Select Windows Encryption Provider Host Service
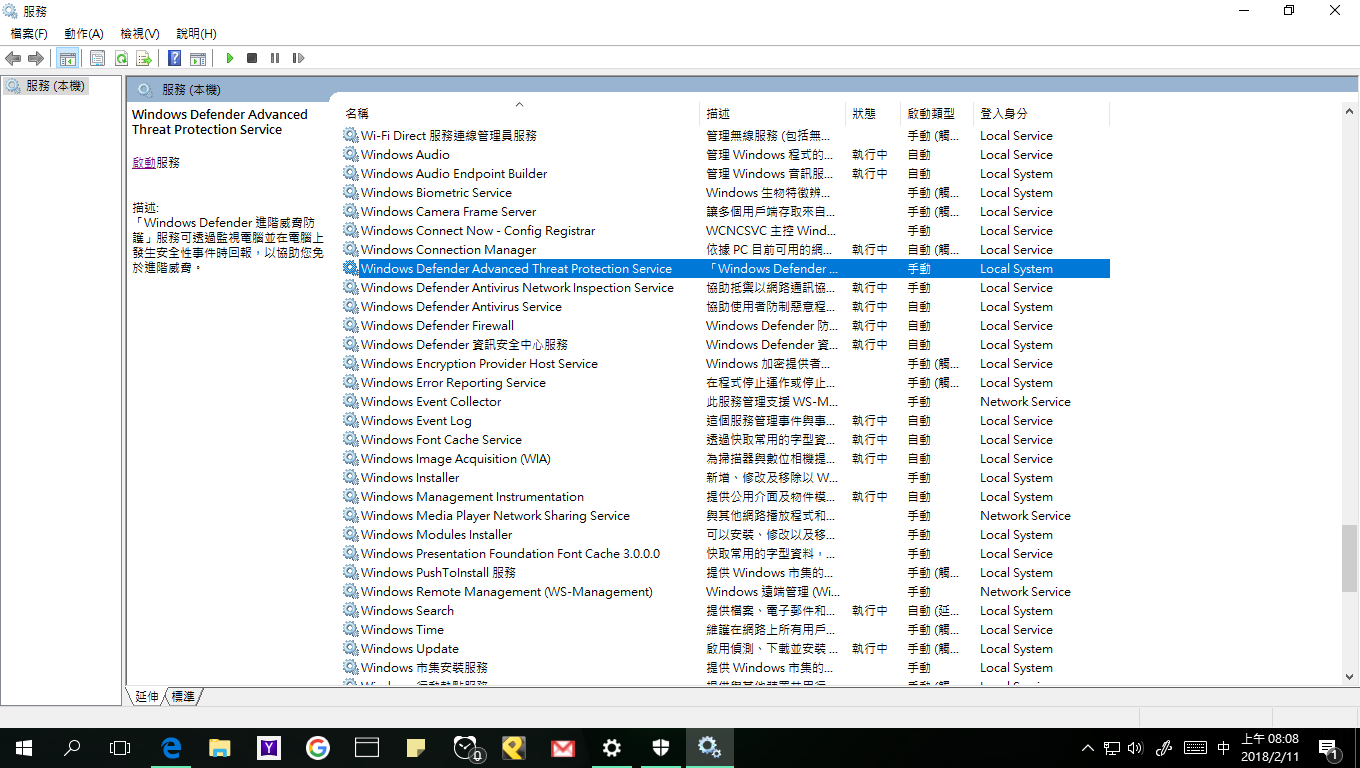This screenshot has width=1360, height=768. point(725,363)
